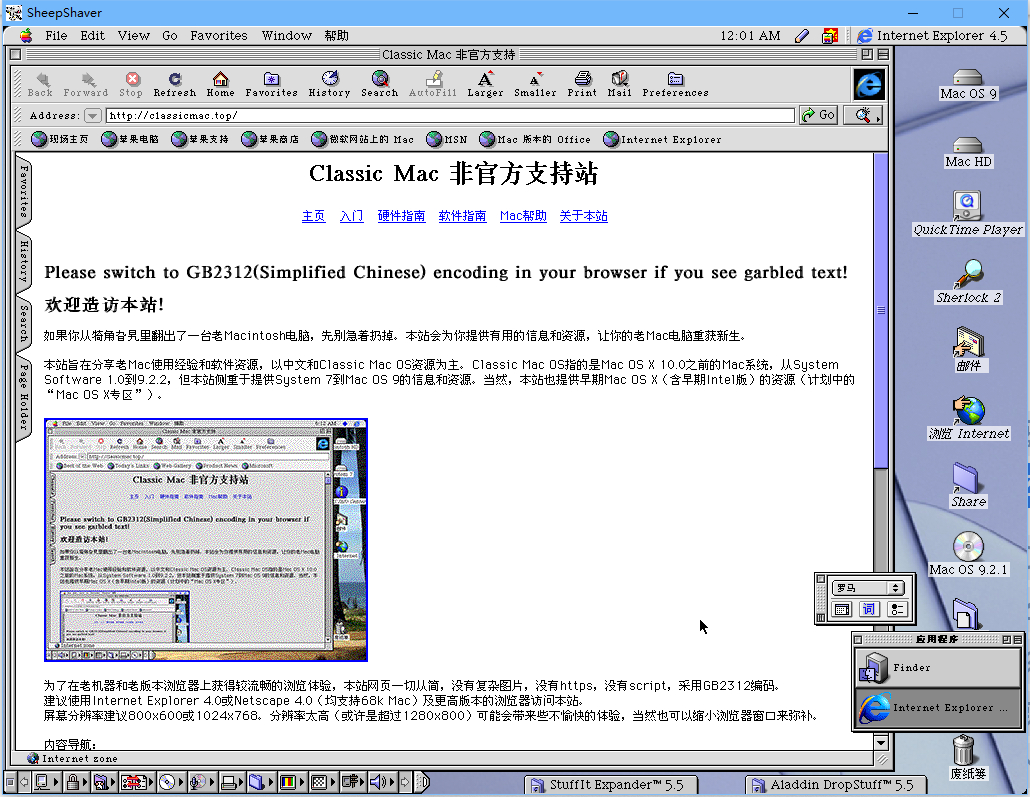Open the Edit menu
Viewport: 1030px width, 797px height.
[x=93, y=35]
